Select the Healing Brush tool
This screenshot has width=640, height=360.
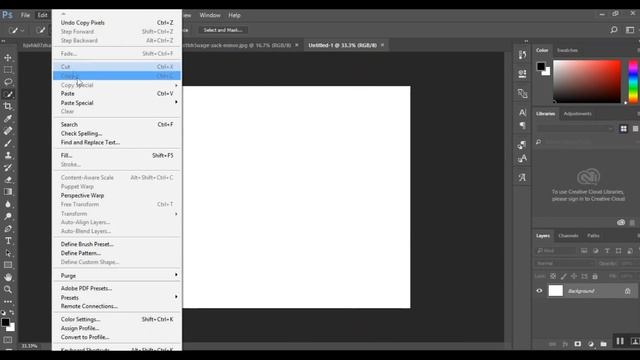8,131
